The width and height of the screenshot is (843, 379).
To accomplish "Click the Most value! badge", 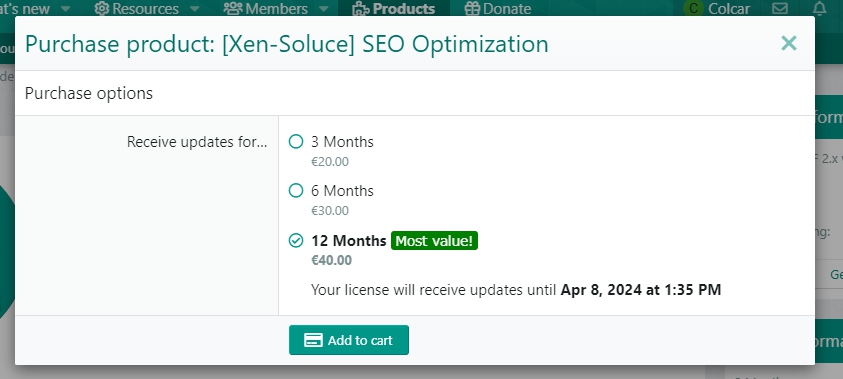I will [434, 241].
